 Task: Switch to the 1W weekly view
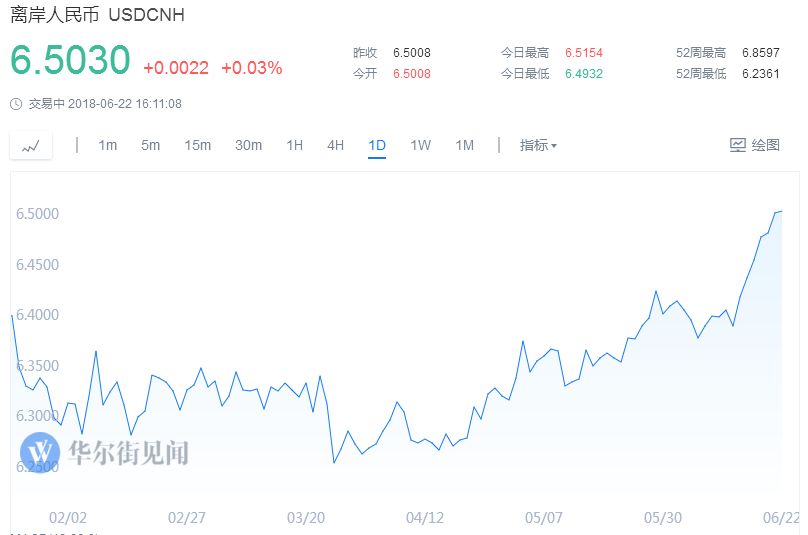click(420, 145)
